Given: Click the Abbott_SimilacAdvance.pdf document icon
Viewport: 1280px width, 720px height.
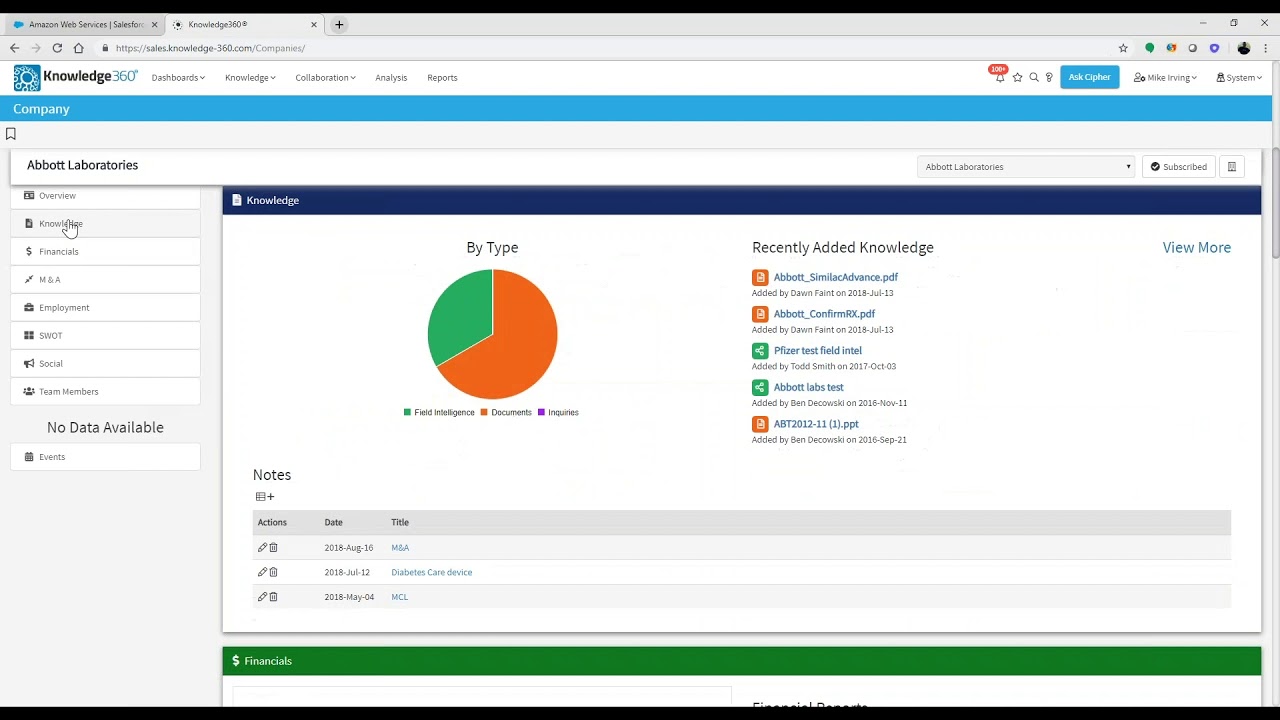Looking at the screenshot, I should click(x=760, y=277).
